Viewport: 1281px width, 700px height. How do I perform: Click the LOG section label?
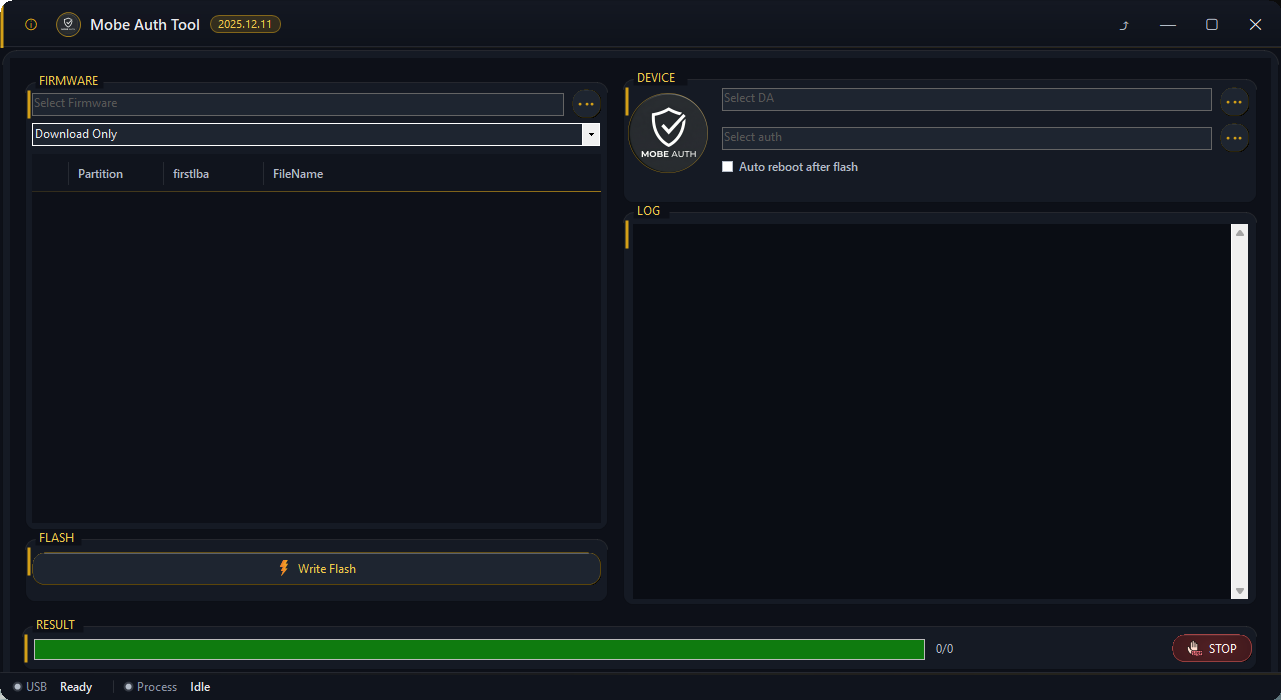tap(649, 211)
